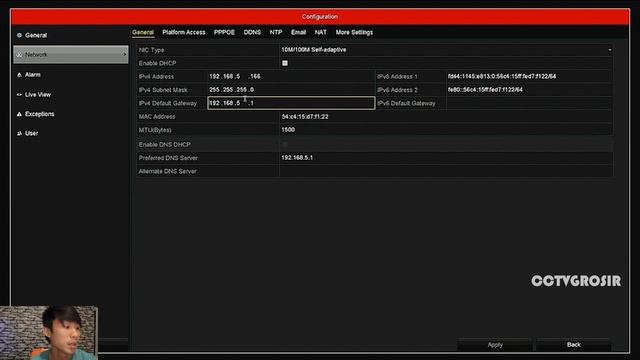The height and width of the screenshot is (360, 640).
Task: Click the Preferred DNS Server field
Action: tap(446, 158)
